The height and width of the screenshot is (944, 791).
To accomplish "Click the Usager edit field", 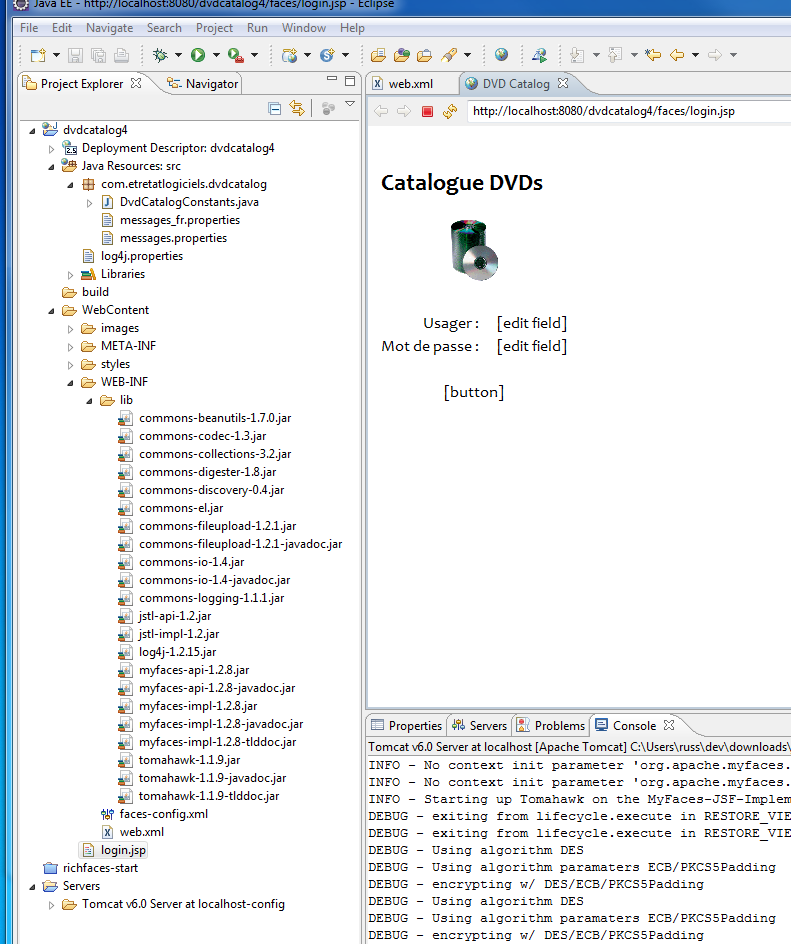I will [x=532, y=323].
